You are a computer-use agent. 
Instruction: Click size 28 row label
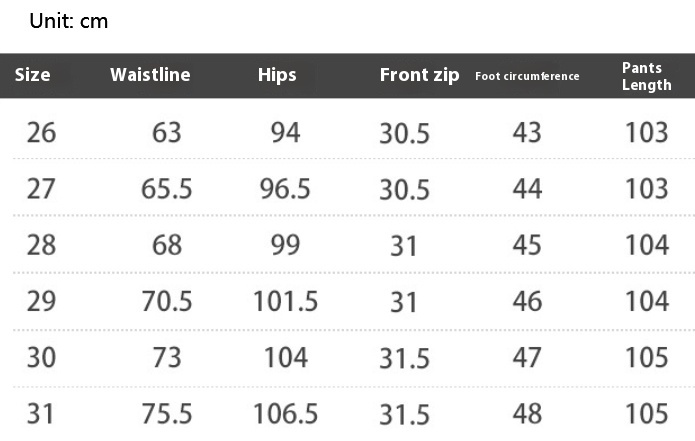[41, 245]
